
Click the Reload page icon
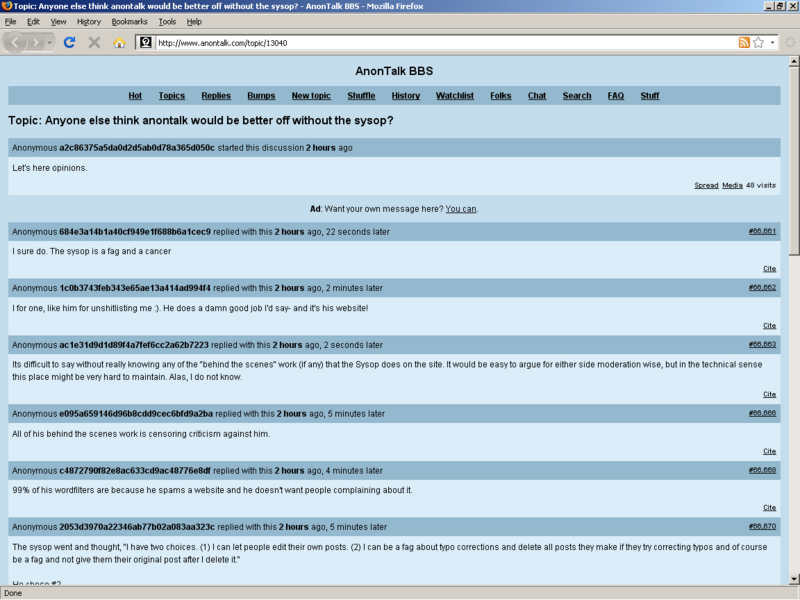point(69,42)
